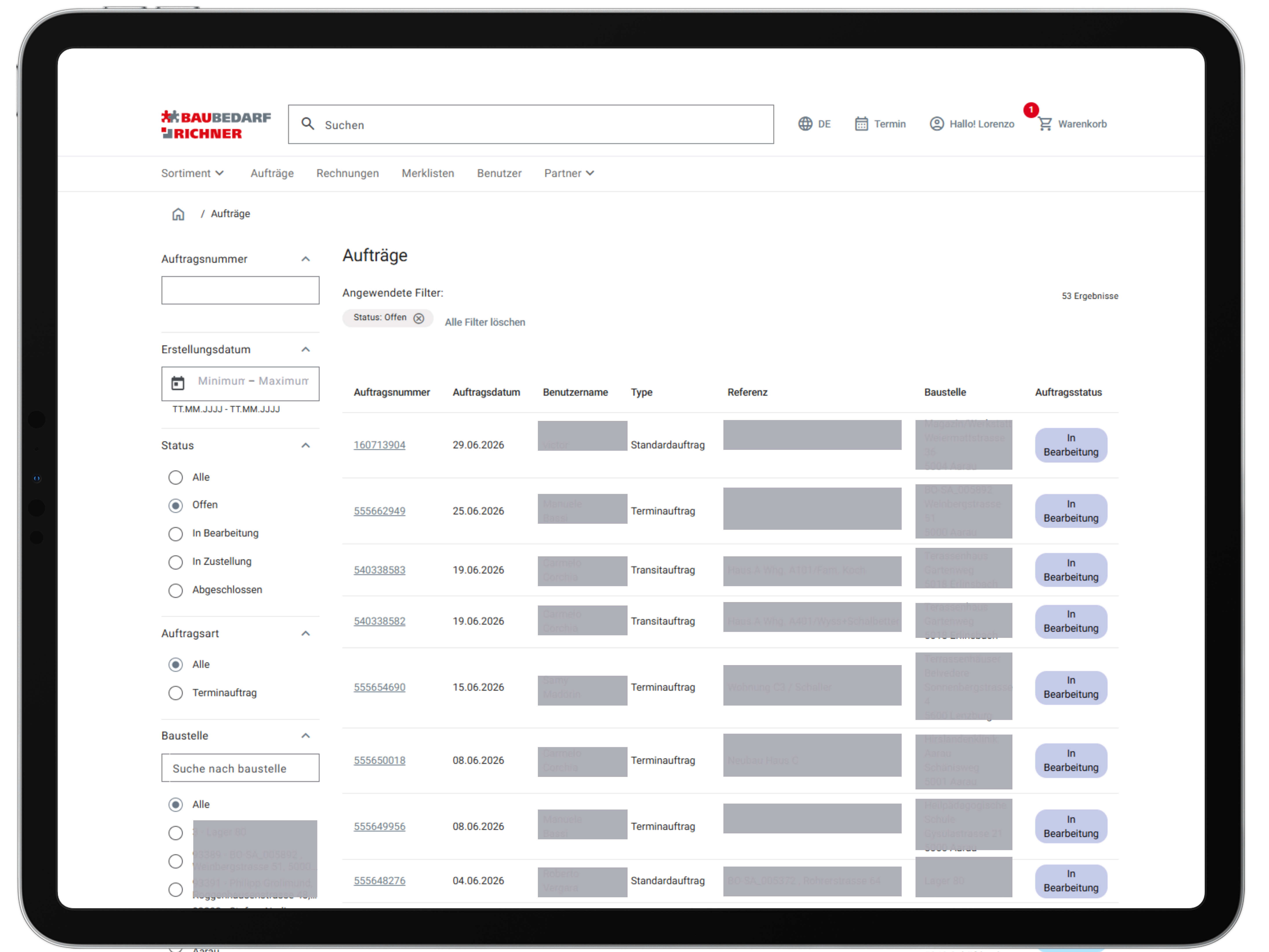Viewport: 1269px width, 952px height.
Task: Switch language via DE label
Action: tap(824, 124)
